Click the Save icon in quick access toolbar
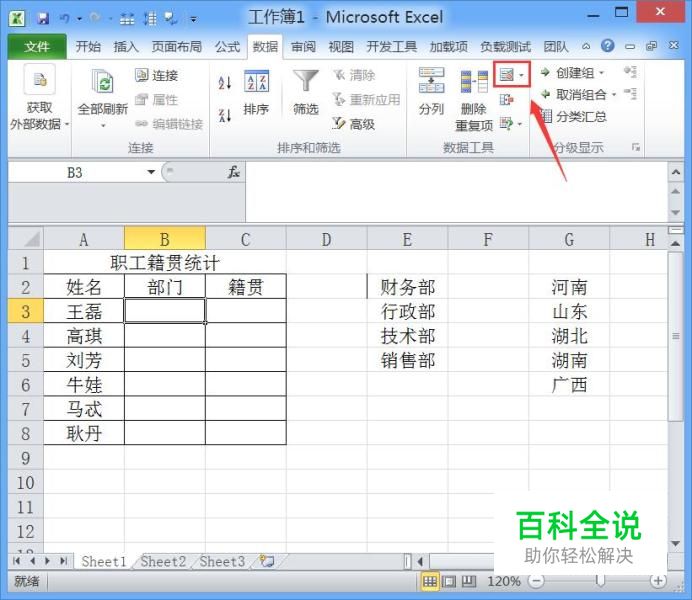692x600 pixels. pos(43,18)
